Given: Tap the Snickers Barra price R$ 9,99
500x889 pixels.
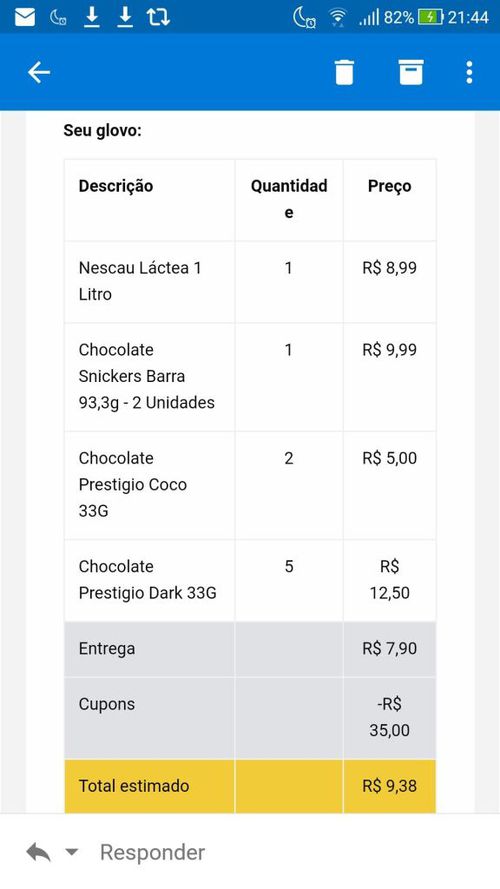Looking at the screenshot, I should click(x=389, y=350).
